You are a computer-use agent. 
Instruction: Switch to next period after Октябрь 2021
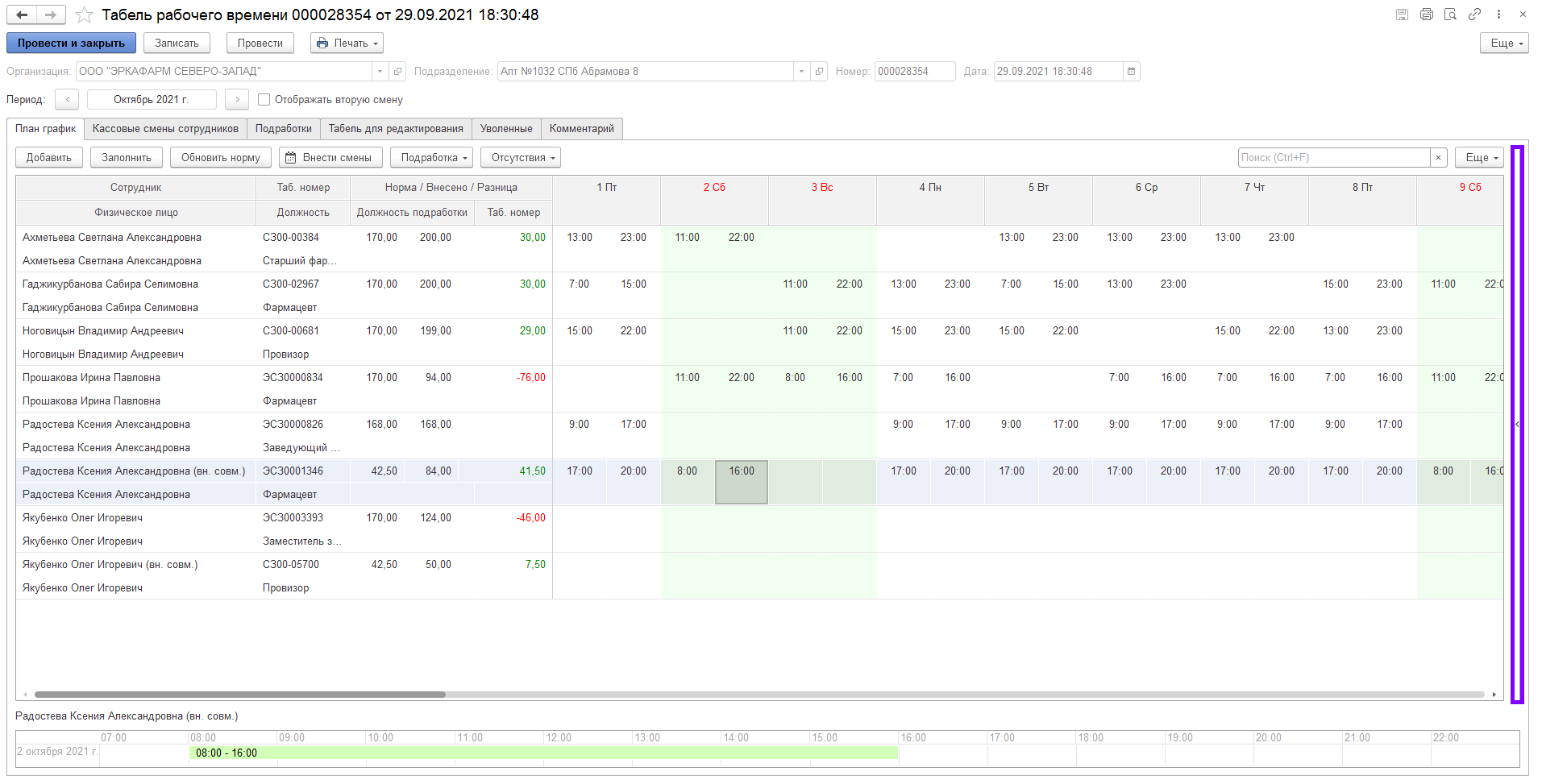click(x=237, y=100)
